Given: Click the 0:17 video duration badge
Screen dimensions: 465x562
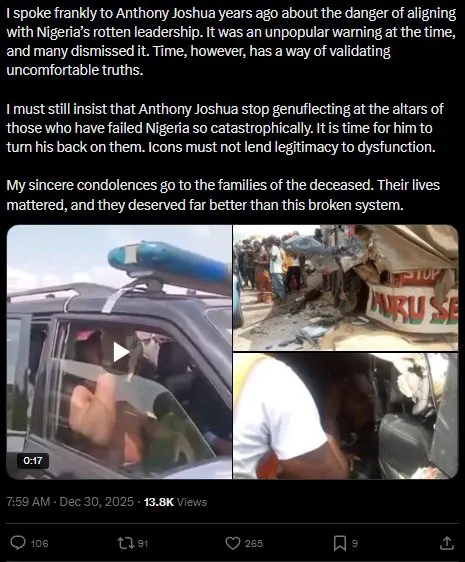Looking at the screenshot, I should coord(33,461).
